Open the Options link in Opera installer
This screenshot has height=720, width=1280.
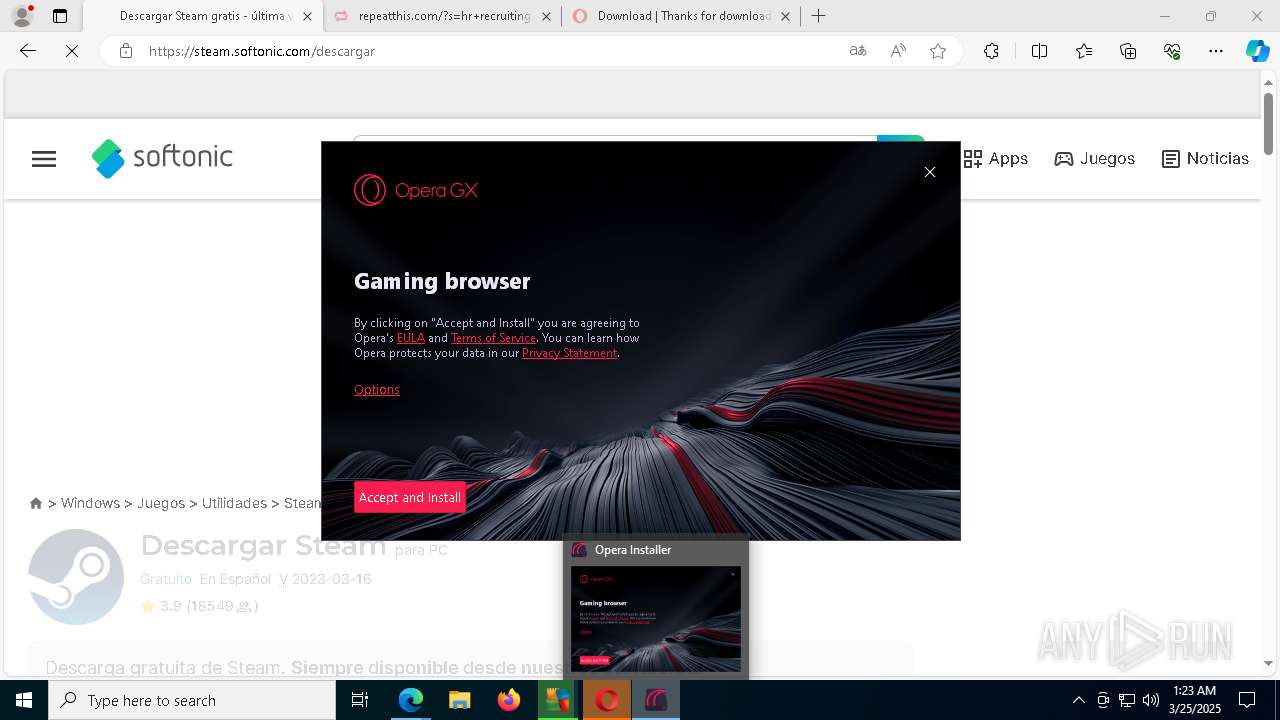point(376,390)
